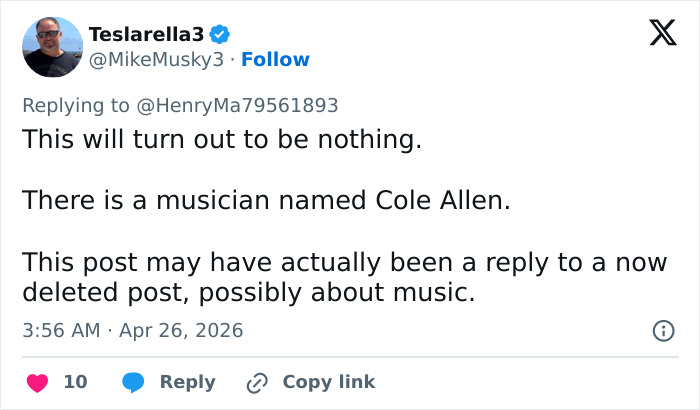Like the post with the heart icon
This screenshot has height=410, width=700.
[37, 382]
